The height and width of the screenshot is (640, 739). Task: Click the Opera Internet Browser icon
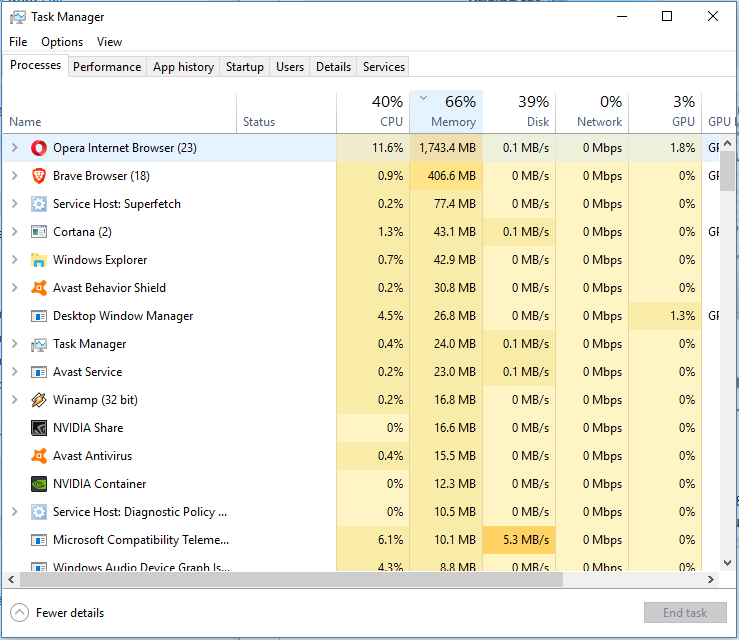(x=39, y=148)
